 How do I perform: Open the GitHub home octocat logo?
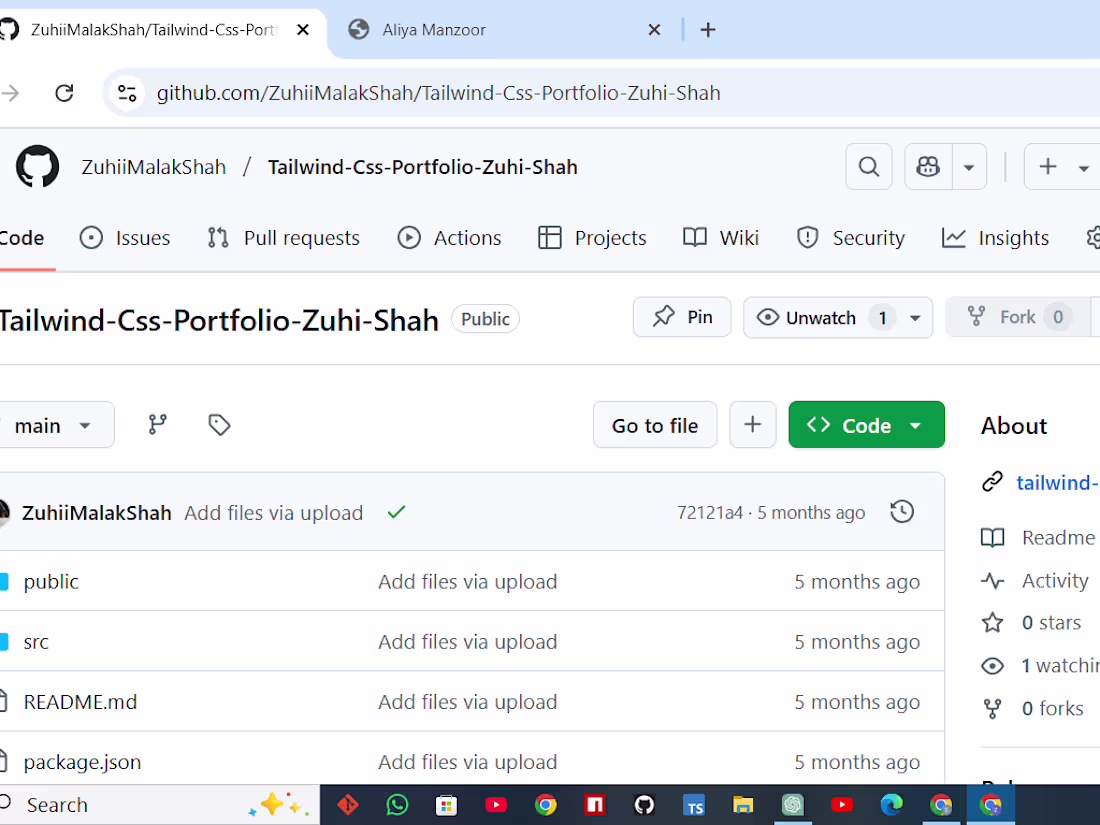click(x=37, y=166)
